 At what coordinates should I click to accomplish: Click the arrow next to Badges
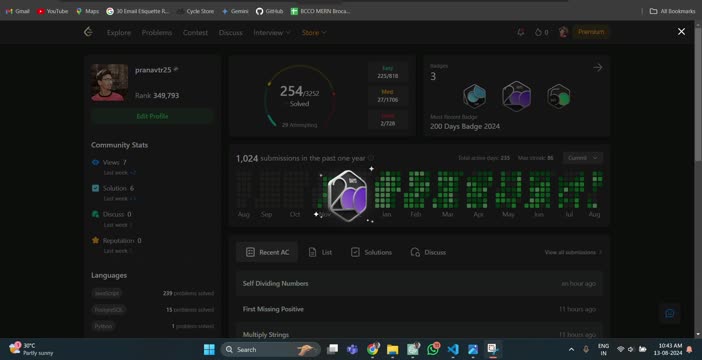(x=598, y=67)
